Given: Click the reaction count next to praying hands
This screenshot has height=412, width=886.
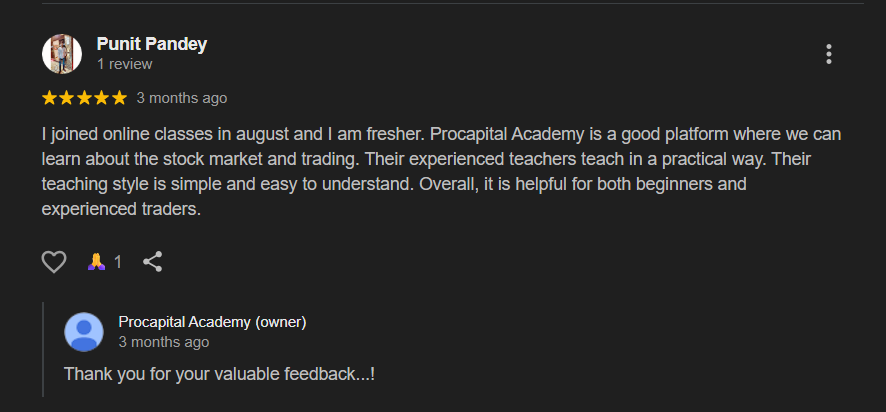Looking at the screenshot, I should [118, 262].
